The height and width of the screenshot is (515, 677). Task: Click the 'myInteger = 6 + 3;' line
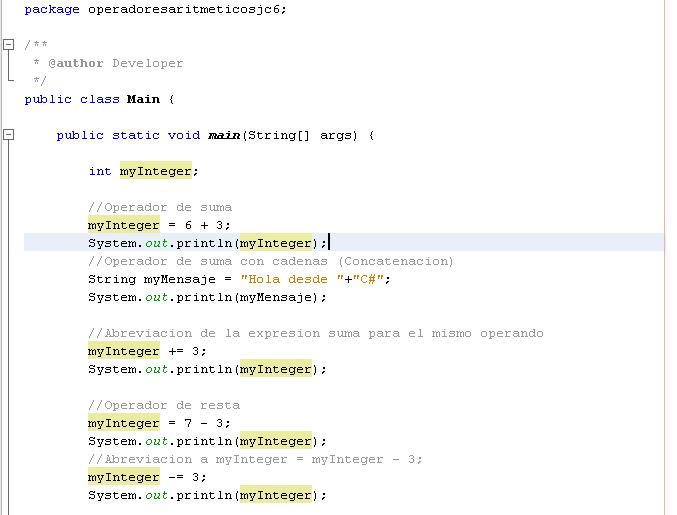[x=159, y=225]
